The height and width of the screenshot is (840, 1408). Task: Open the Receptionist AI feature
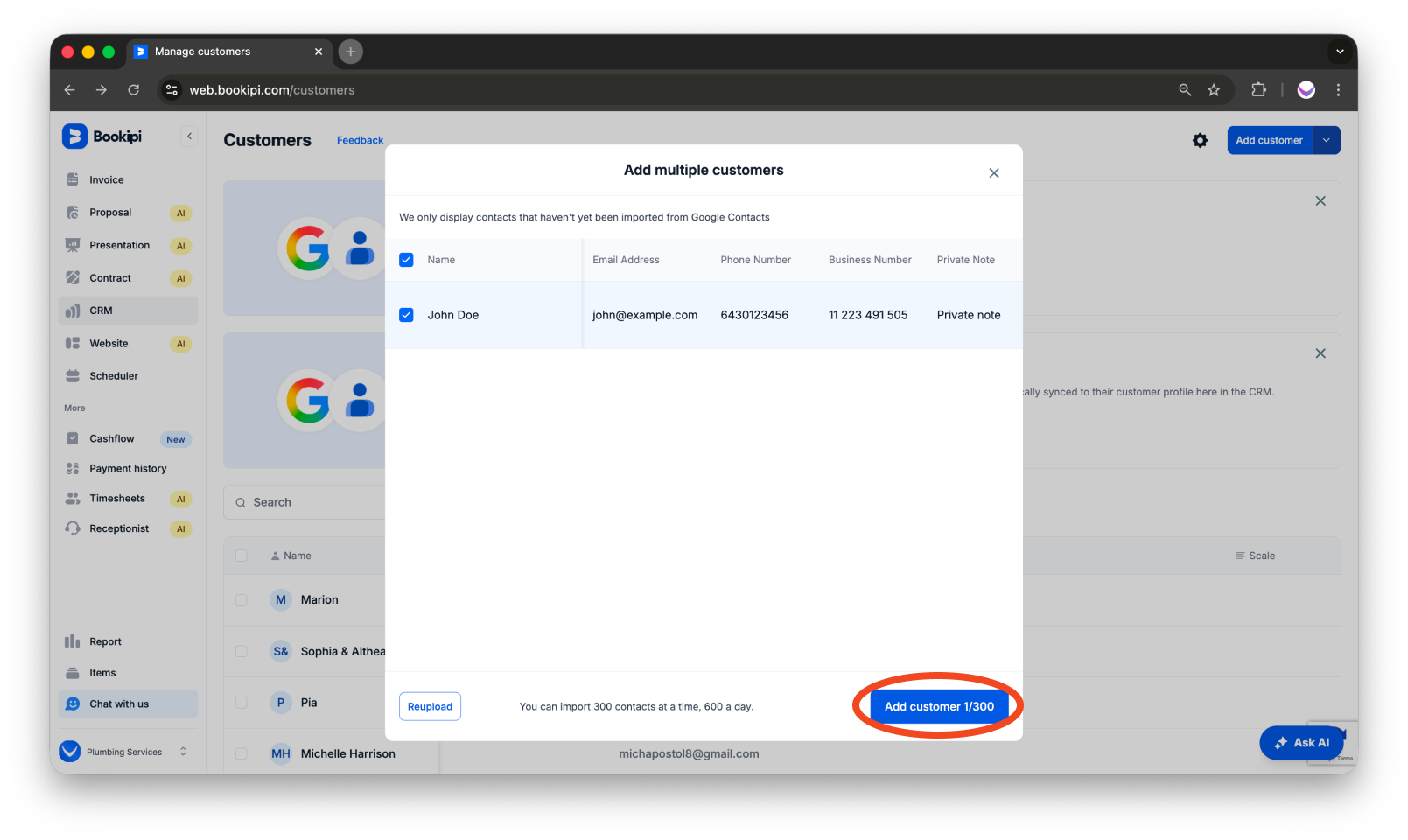119,528
